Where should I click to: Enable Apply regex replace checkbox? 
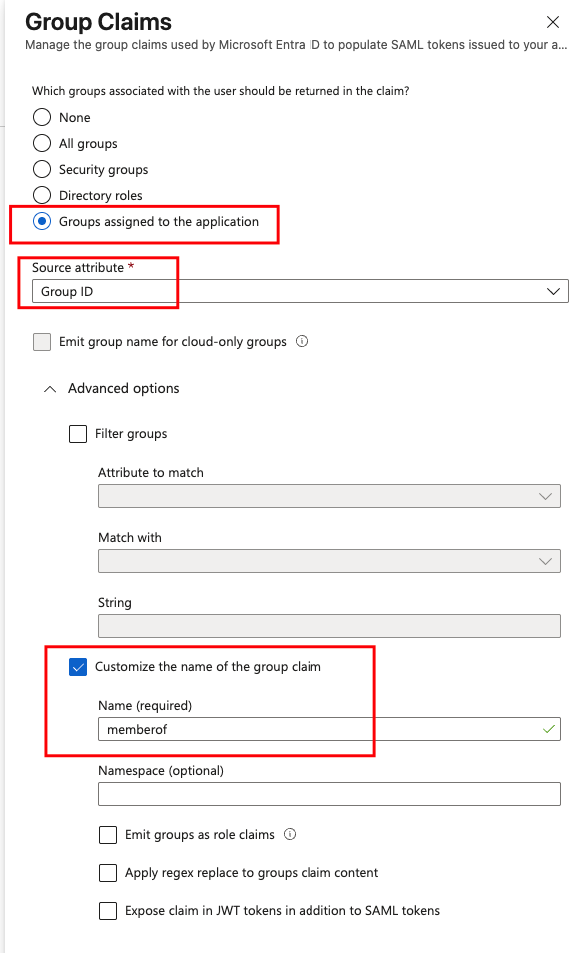pyautogui.click(x=108, y=873)
